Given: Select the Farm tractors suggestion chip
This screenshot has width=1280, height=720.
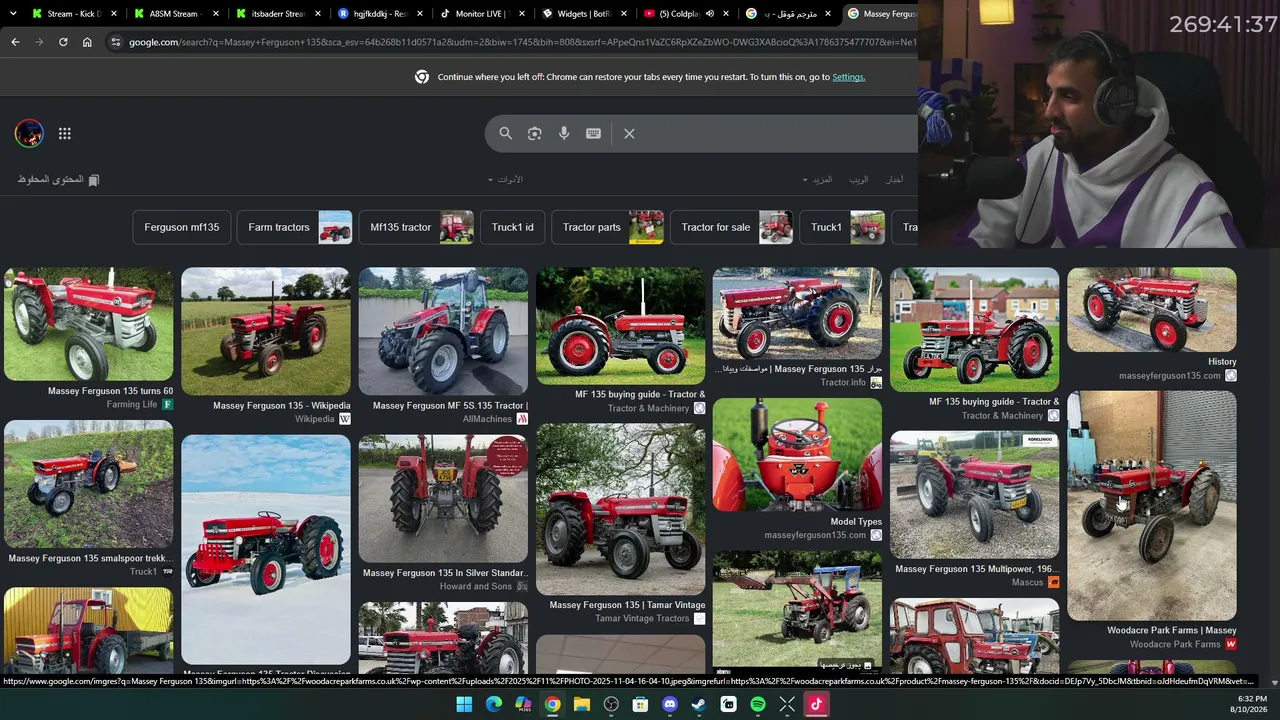Looking at the screenshot, I should click(295, 227).
